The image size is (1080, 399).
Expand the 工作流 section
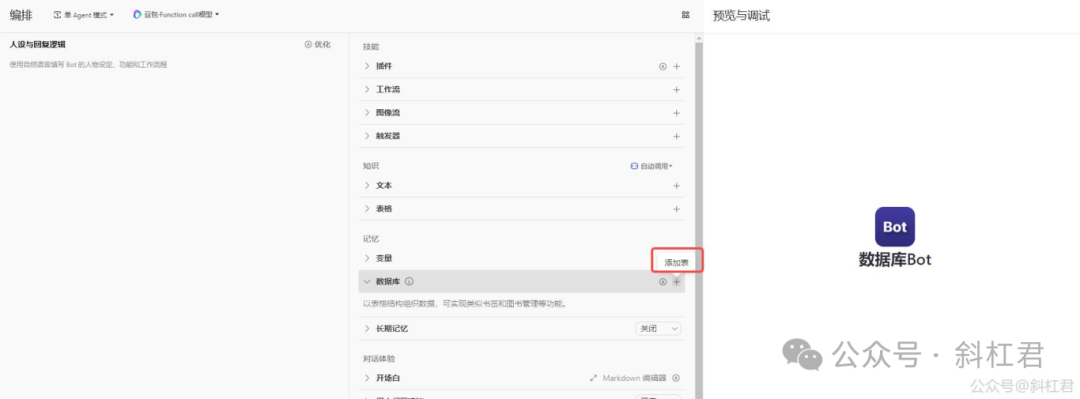tap(367, 90)
